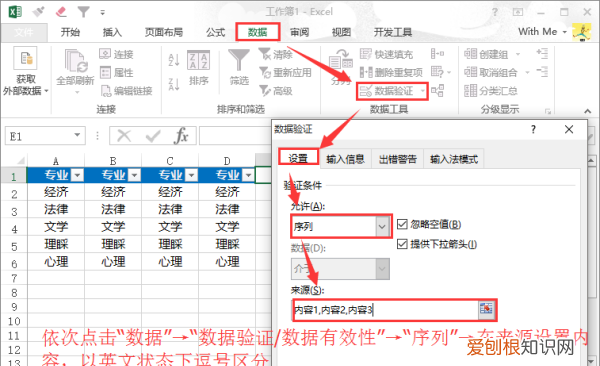Click 创建组 group button
This screenshot has height=366, width=600.
(x=487, y=54)
